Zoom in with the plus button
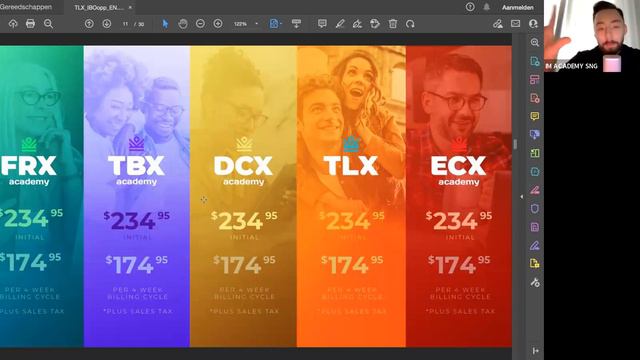The width and height of the screenshot is (640, 360). pyautogui.click(x=218, y=24)
